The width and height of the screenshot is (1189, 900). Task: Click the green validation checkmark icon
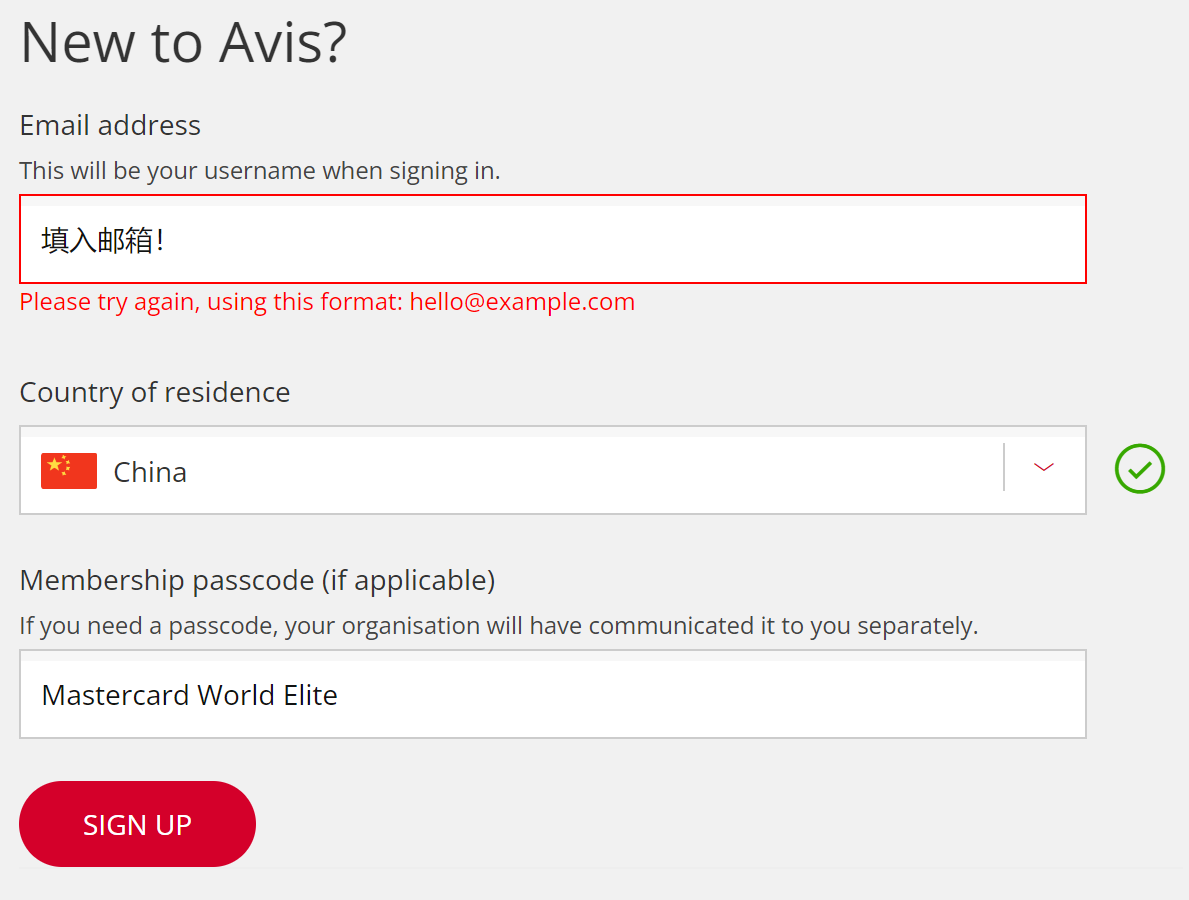pyautogui.click(x=1139, y=469)
